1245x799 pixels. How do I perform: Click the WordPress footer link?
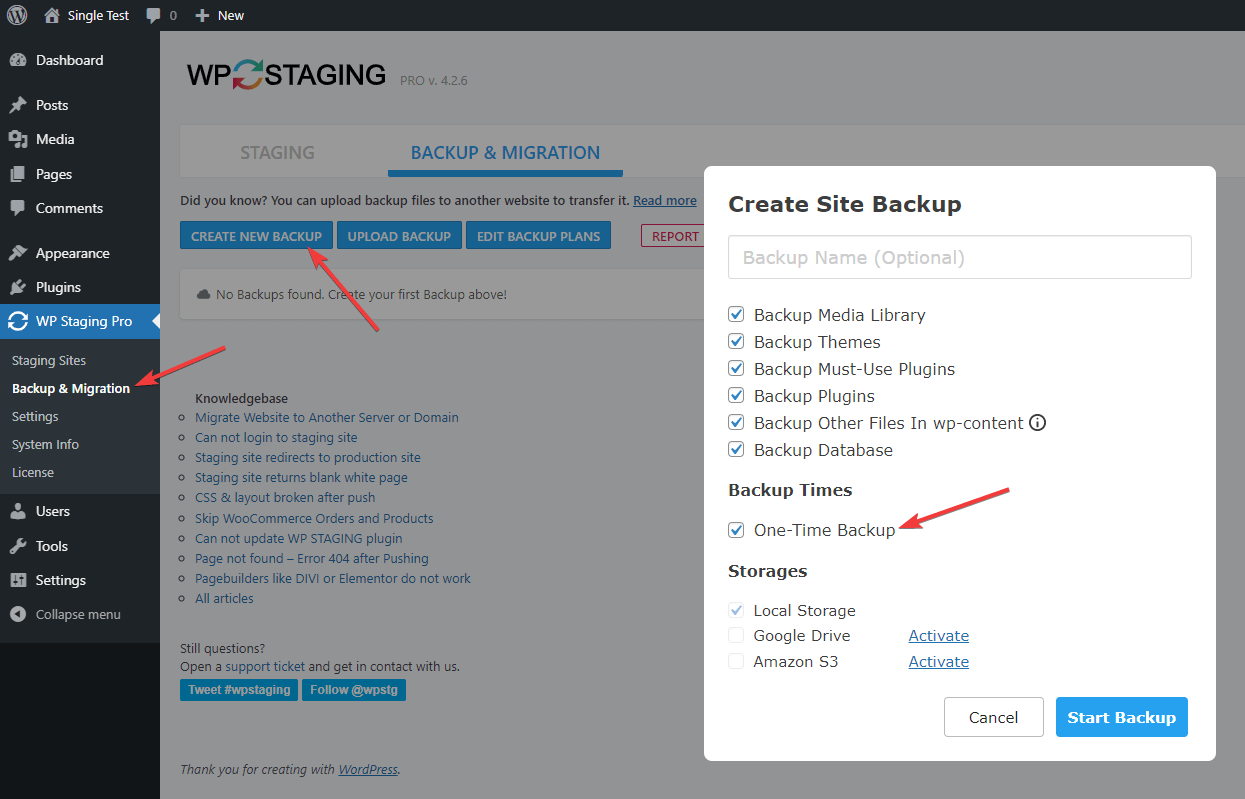coord(368,770)
